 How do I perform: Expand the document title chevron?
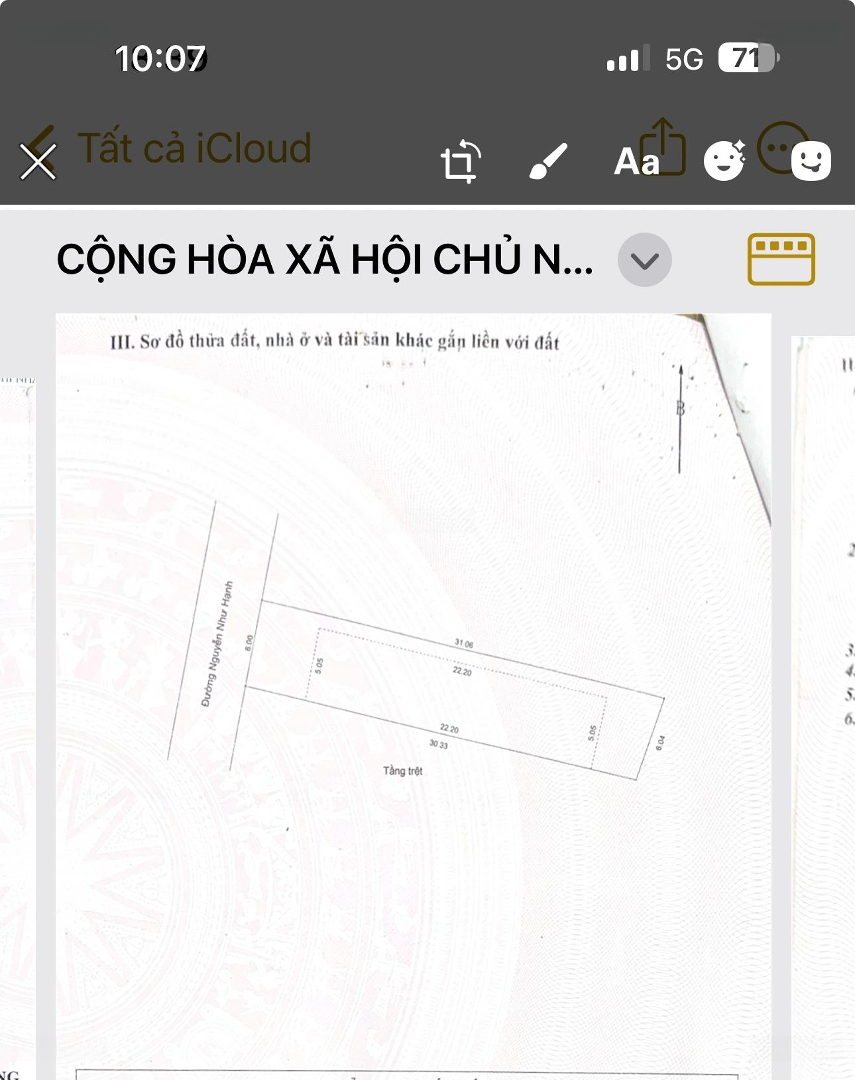pyautogui.click(x=644, y=261)
